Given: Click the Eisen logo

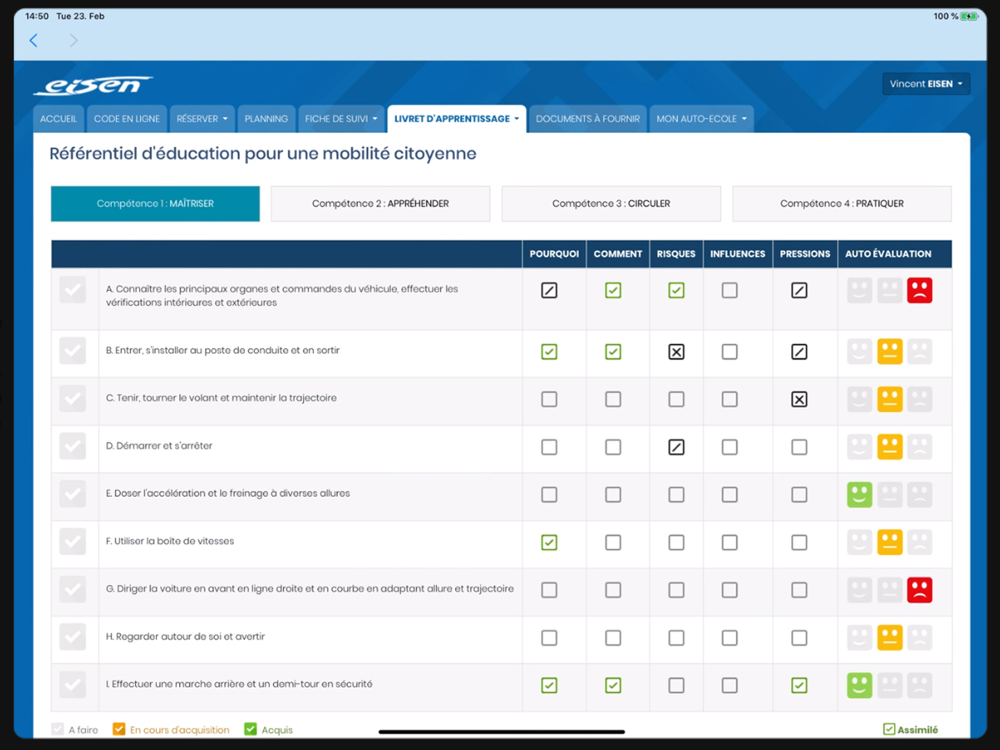Looking at the screenshot, I should [x=93, y=86].
